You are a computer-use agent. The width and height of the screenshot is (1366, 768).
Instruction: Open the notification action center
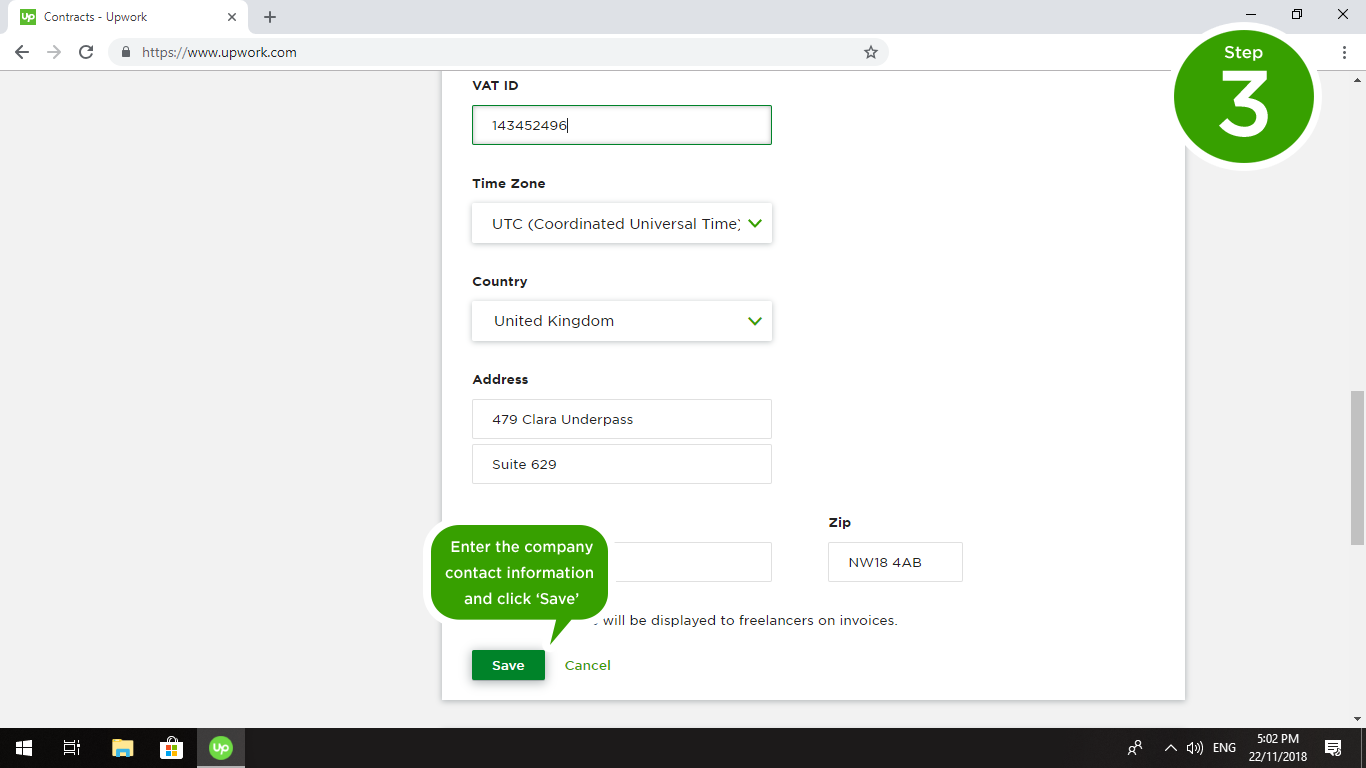[1332, 747]
